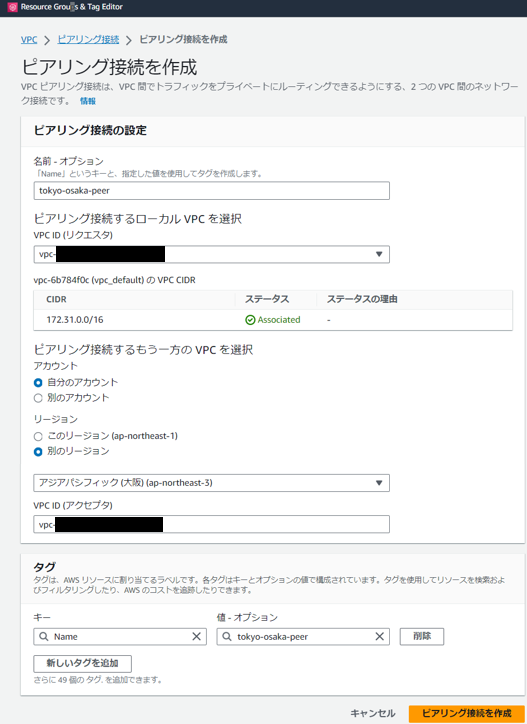Click the Resource Groups & Tag Editor title
The image size is (527, 724).
pyautogui.click(x=72, y=7)
